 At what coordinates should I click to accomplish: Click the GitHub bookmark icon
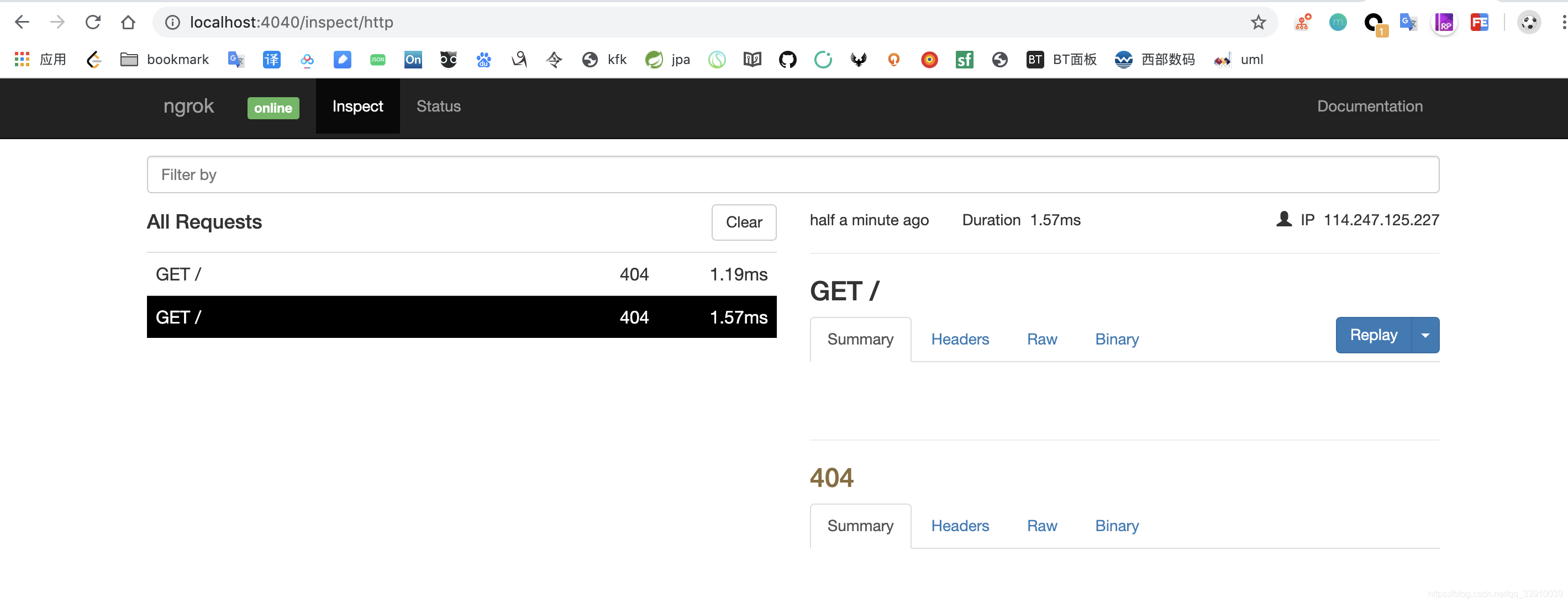pos(787,60)
